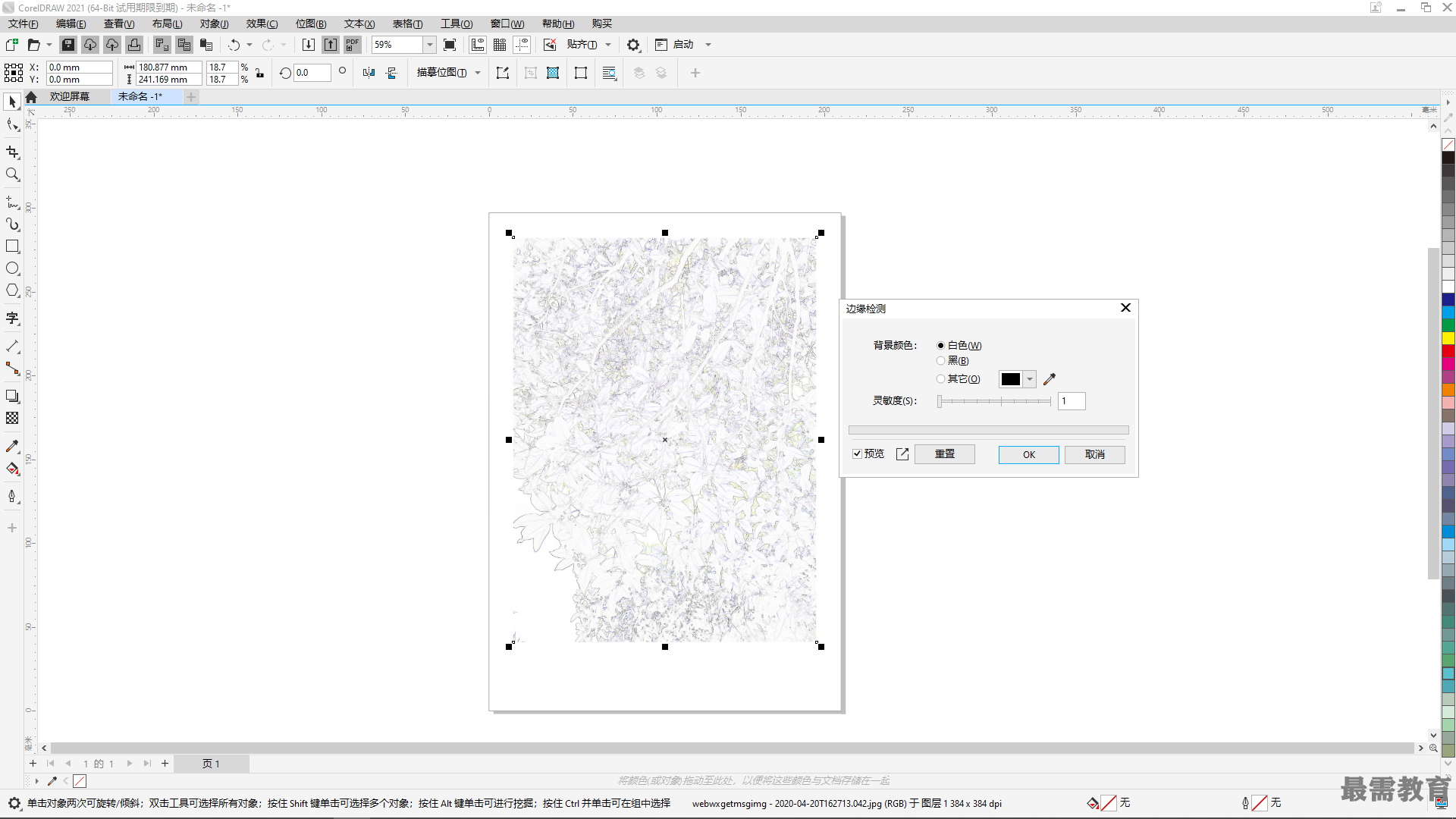The width and height of the screenshot is (1456, 819).
Task: Expand the Open file dropdown arrow
Action: point(49,45)
